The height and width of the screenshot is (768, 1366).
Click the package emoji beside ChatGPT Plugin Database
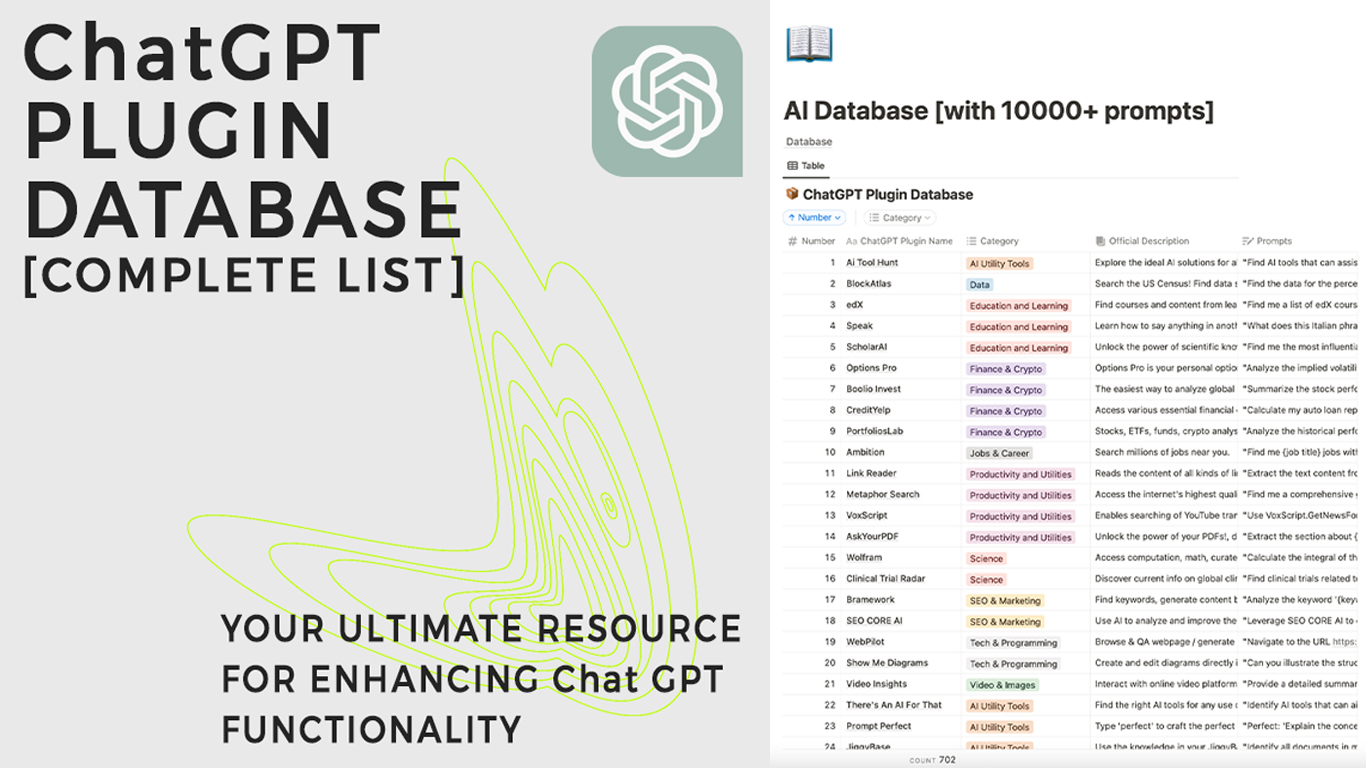[793, 193]
